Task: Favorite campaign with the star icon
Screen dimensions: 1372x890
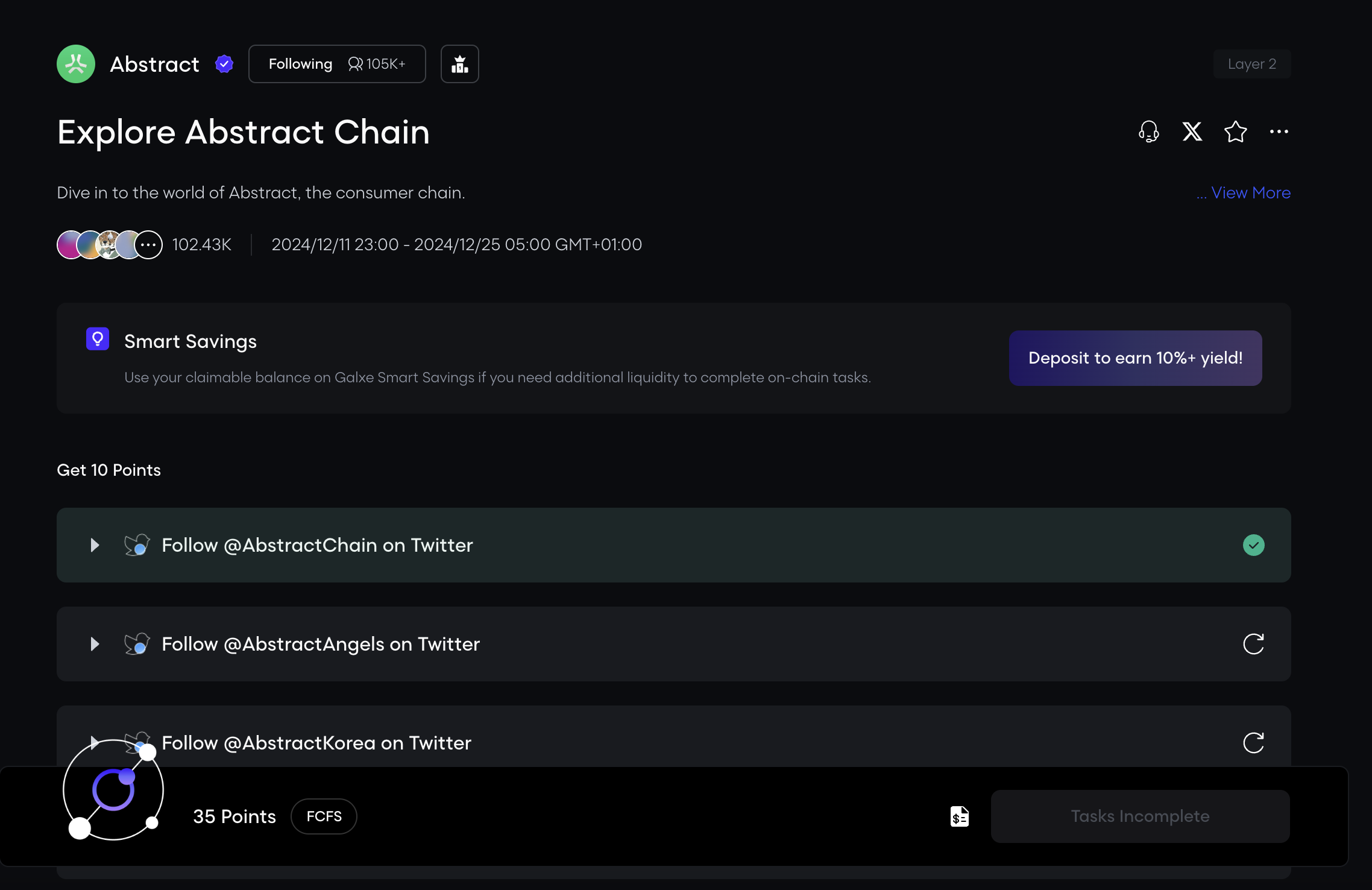Action: click(x=1235, y=131)
